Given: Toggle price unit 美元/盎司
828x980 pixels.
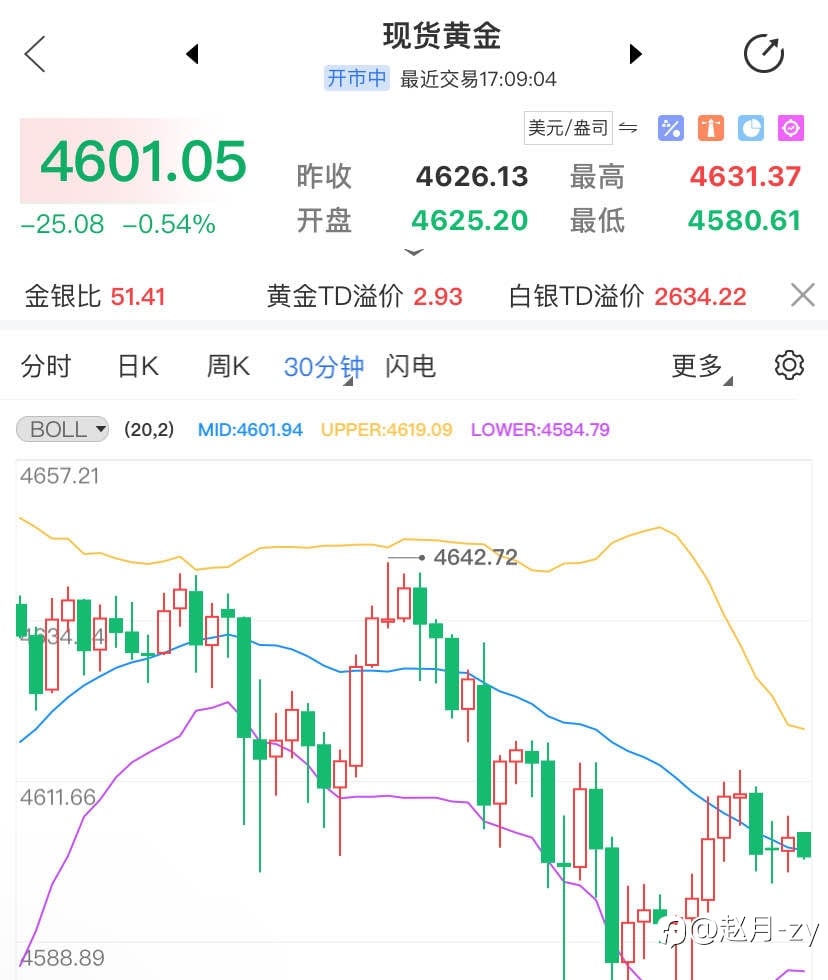Looking at the screenshot, I should [567, 128].
